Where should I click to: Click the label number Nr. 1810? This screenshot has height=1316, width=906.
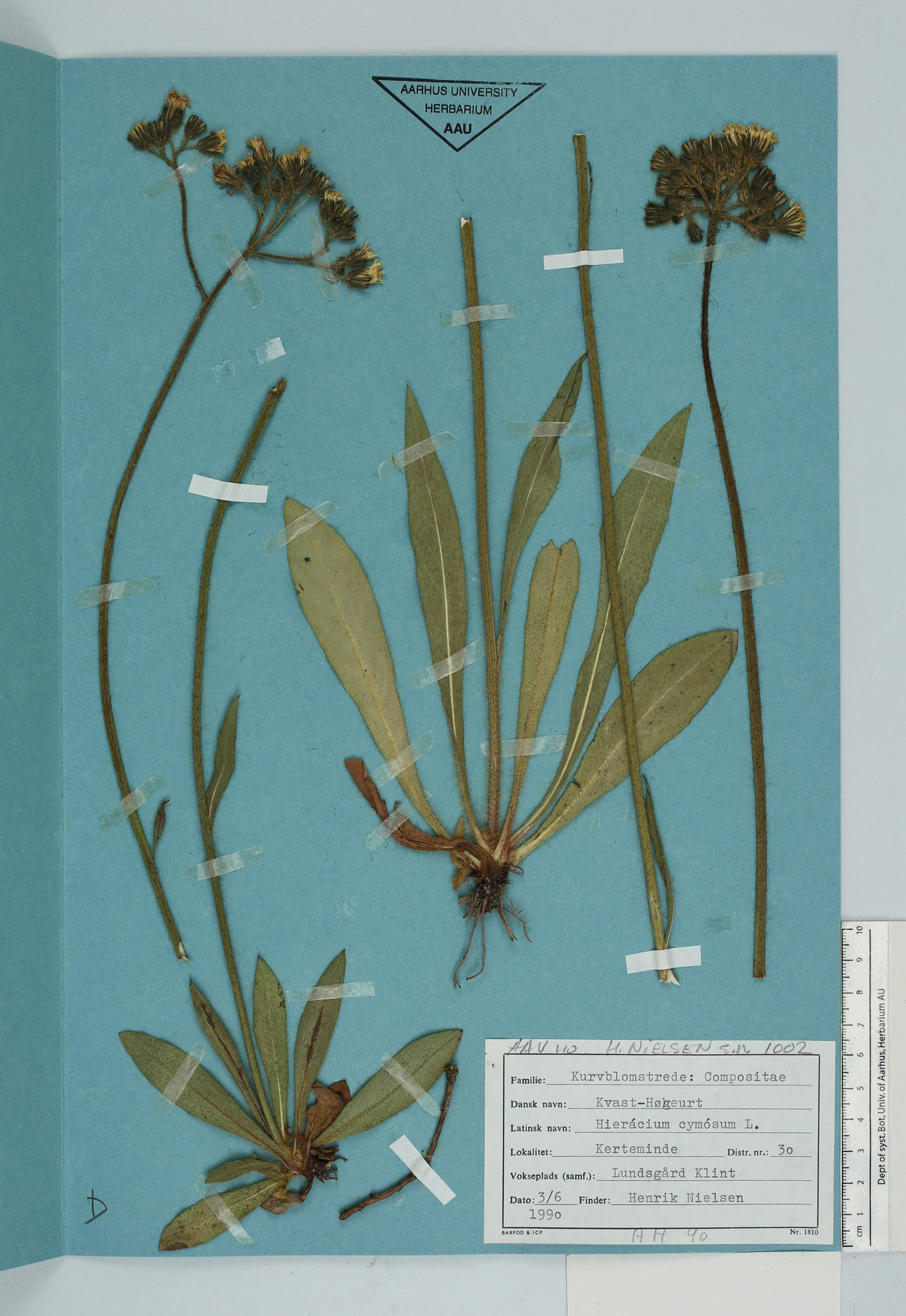803,1232
